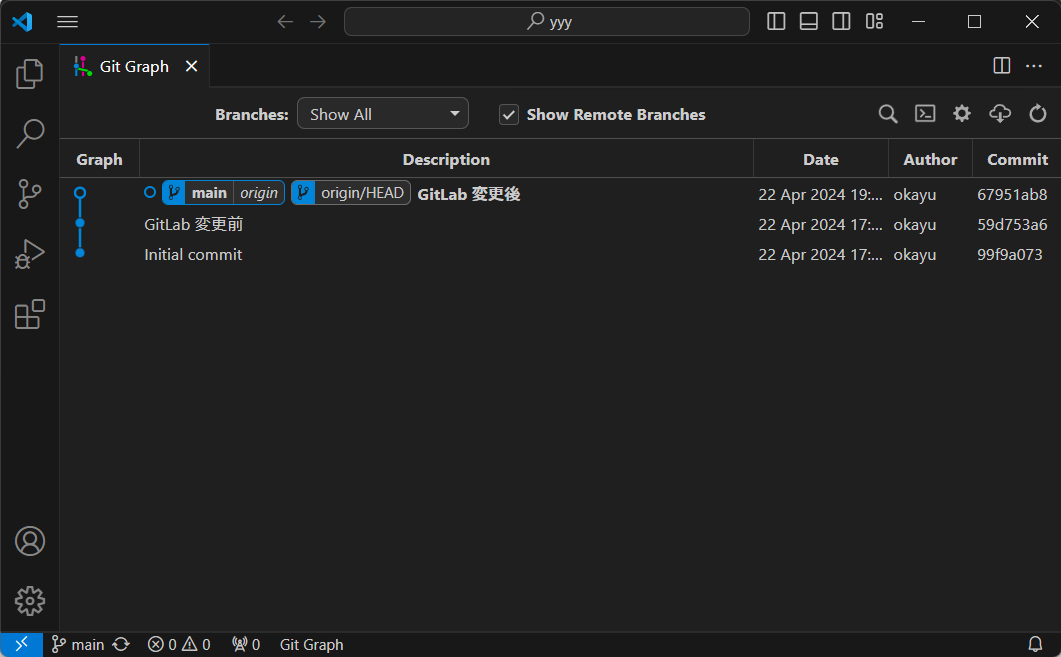Open the hamburger menu
Screen dimensions: 1061x657
coord(67,21)
